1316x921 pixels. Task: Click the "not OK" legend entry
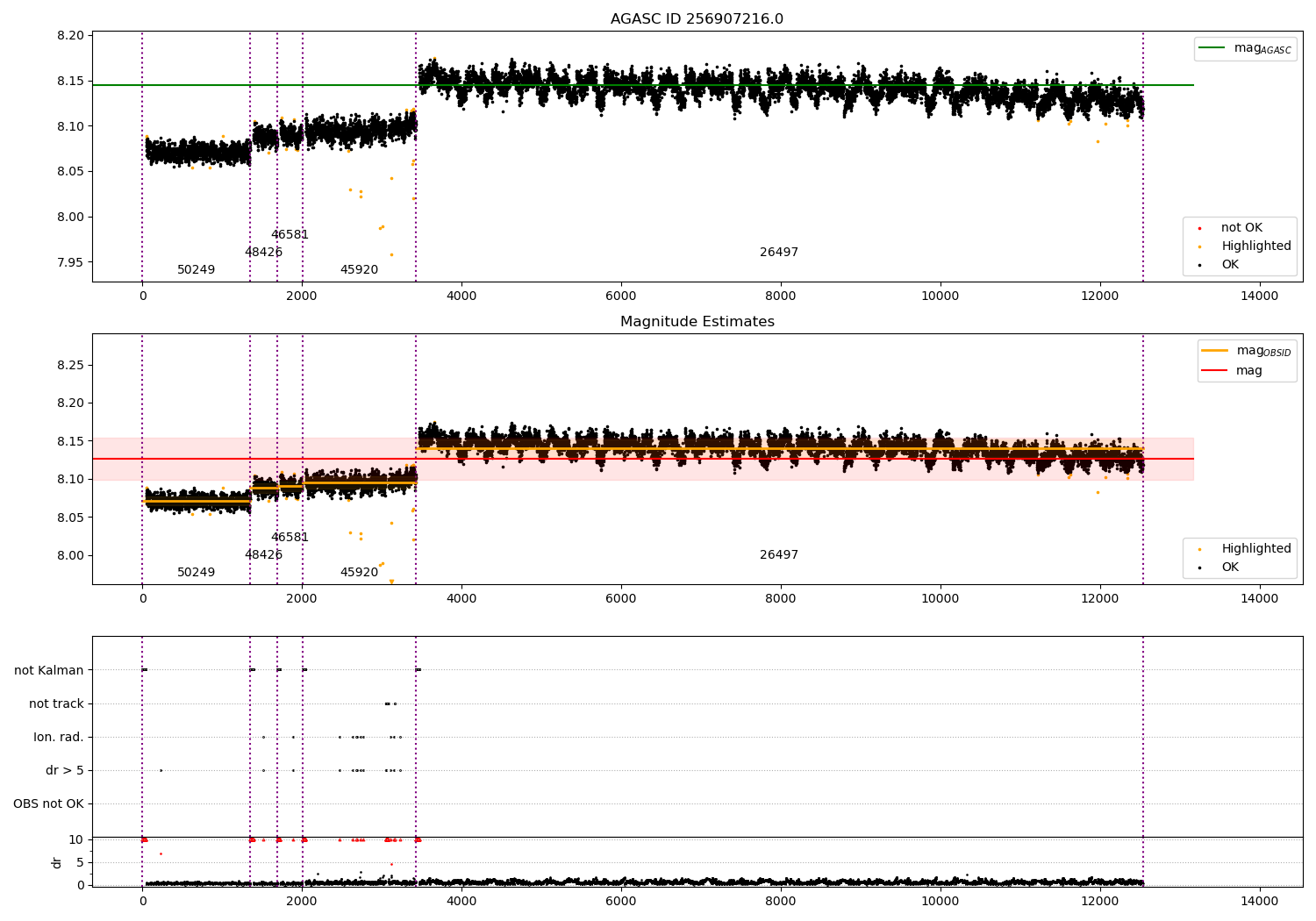pyautogui.click(x=1241, y=228)
